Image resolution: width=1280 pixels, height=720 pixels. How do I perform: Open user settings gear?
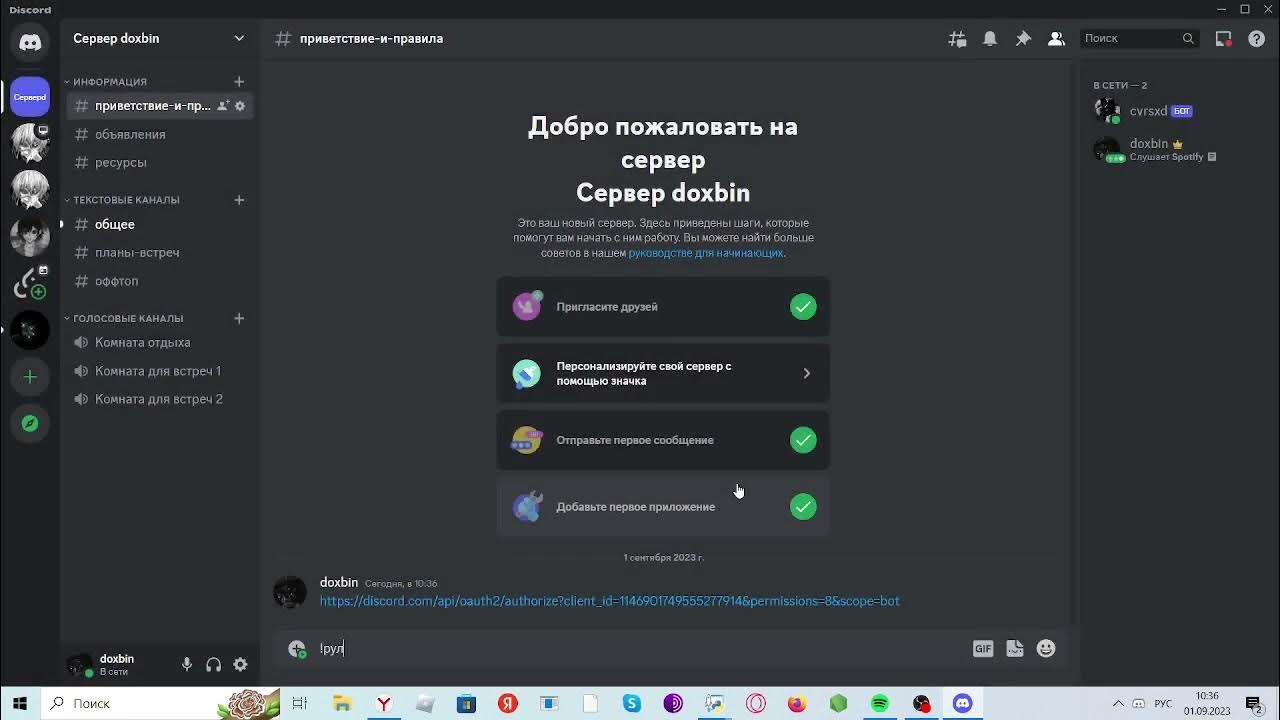(x=240, y=664)
